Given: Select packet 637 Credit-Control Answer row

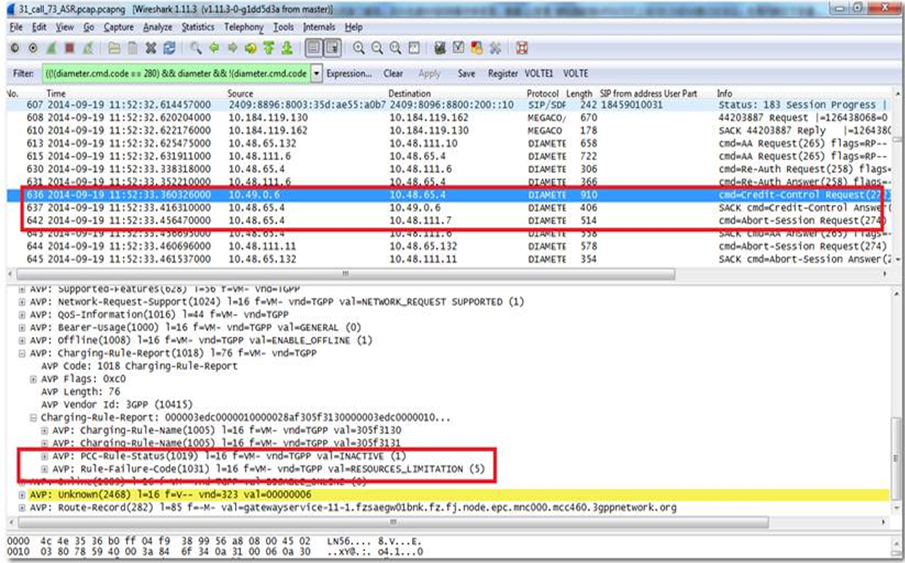Looking at the screenshot, I should 449,208.
